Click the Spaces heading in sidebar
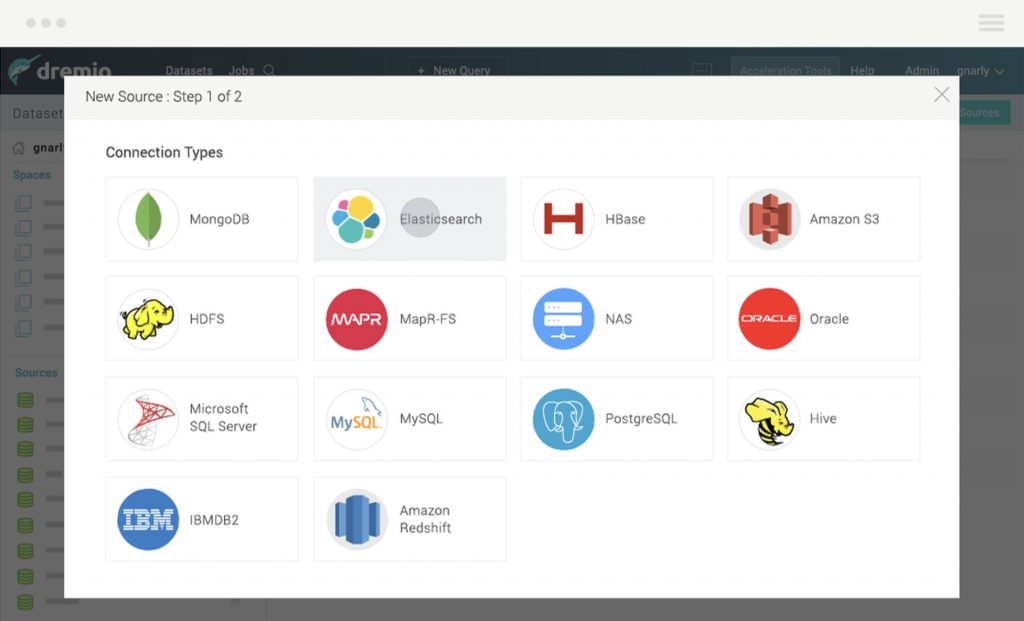Image resolution: width=1024 pixels, height=621 pixels. (31, 175)
